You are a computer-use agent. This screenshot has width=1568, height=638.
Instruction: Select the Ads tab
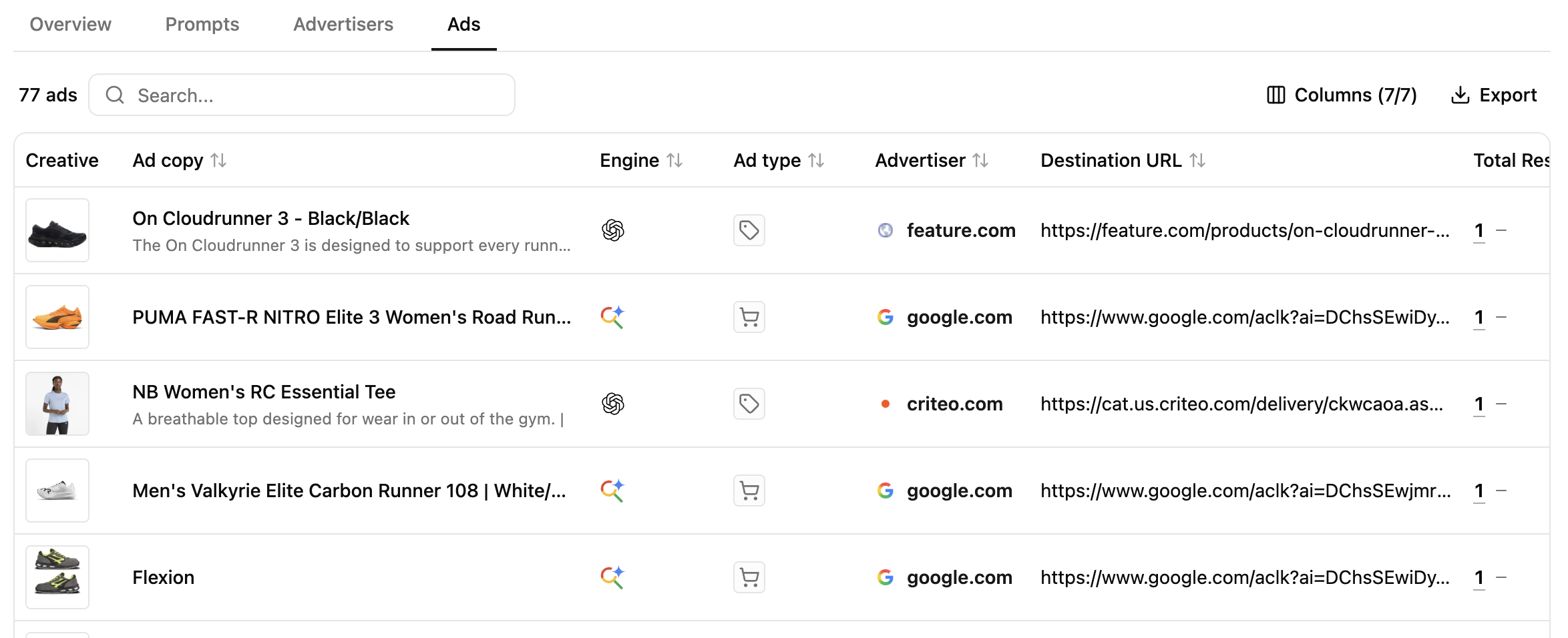tap(463, 25)
